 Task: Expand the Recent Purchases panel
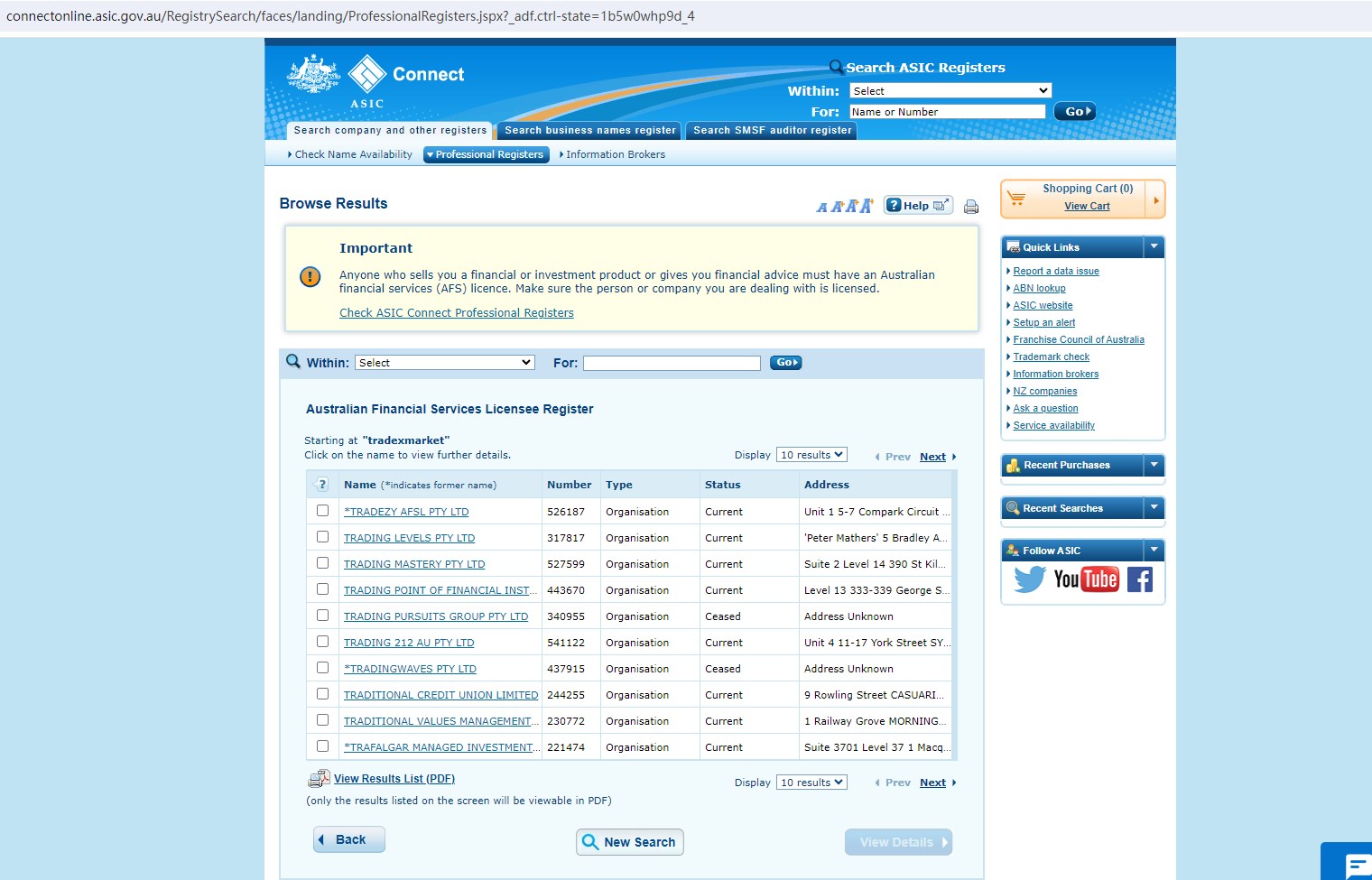pyautogui.click(x=1154, y=465)
